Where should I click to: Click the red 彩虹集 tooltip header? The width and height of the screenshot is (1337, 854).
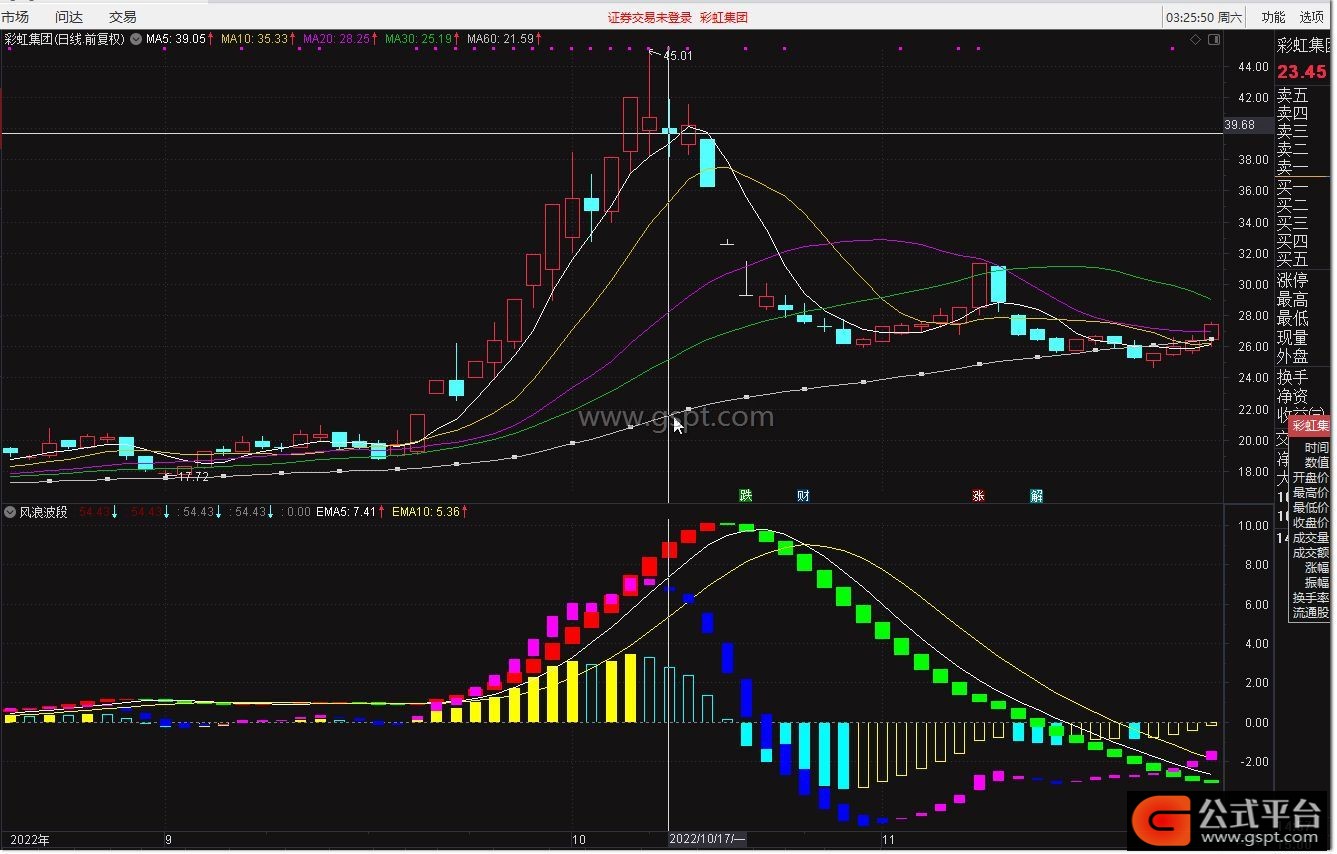click(1310, 427)
